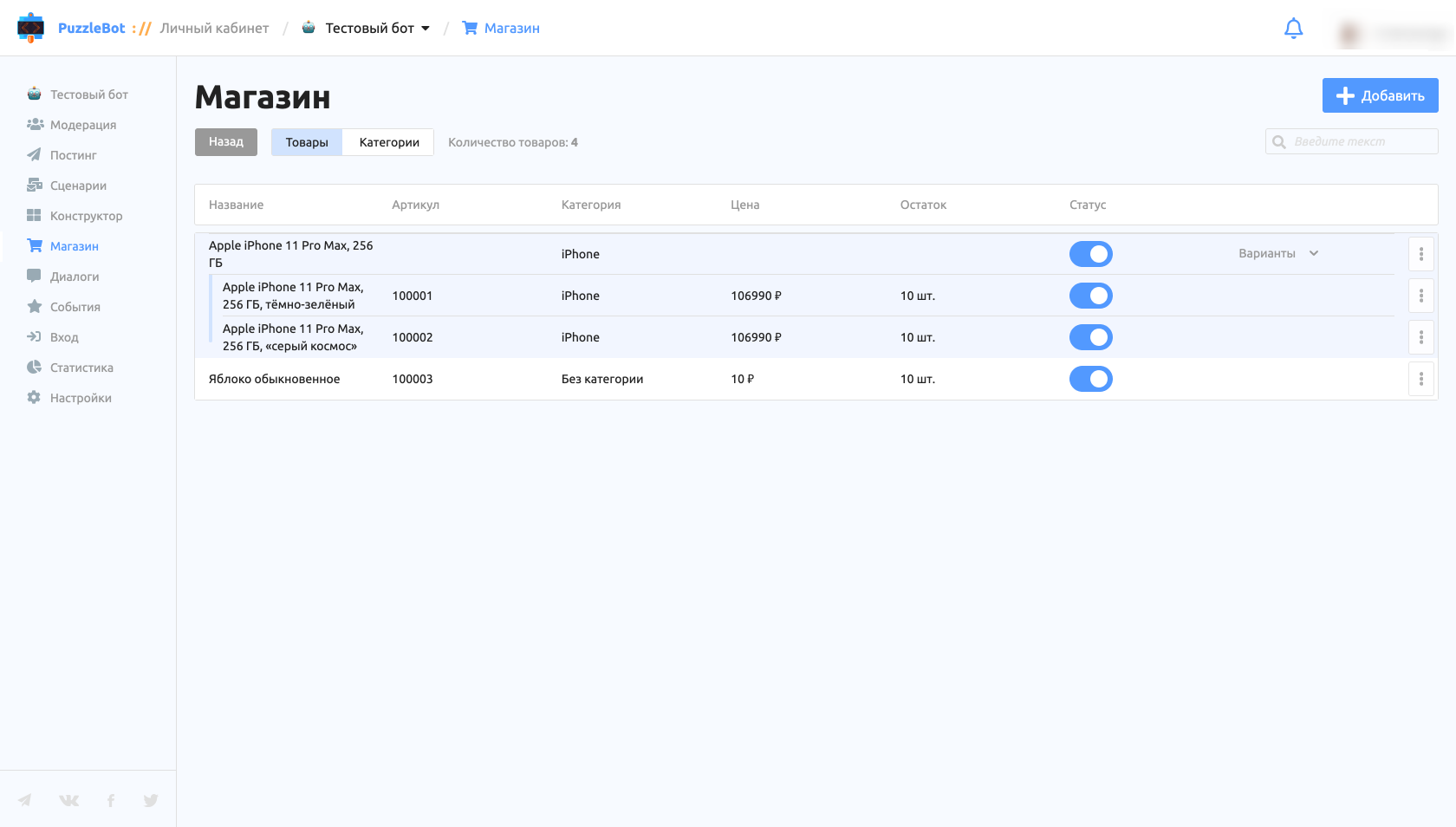Open the three-dot menu for Яблоко обыкновенное

pyautogui.click(x=1421, y=379)
